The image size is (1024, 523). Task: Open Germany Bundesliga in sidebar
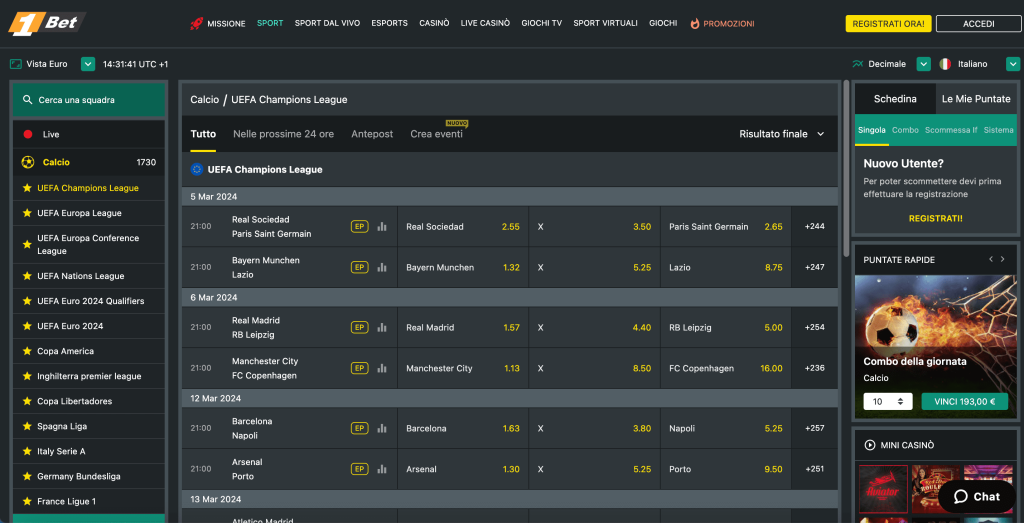pyautogui.click(x=89, y=476)
